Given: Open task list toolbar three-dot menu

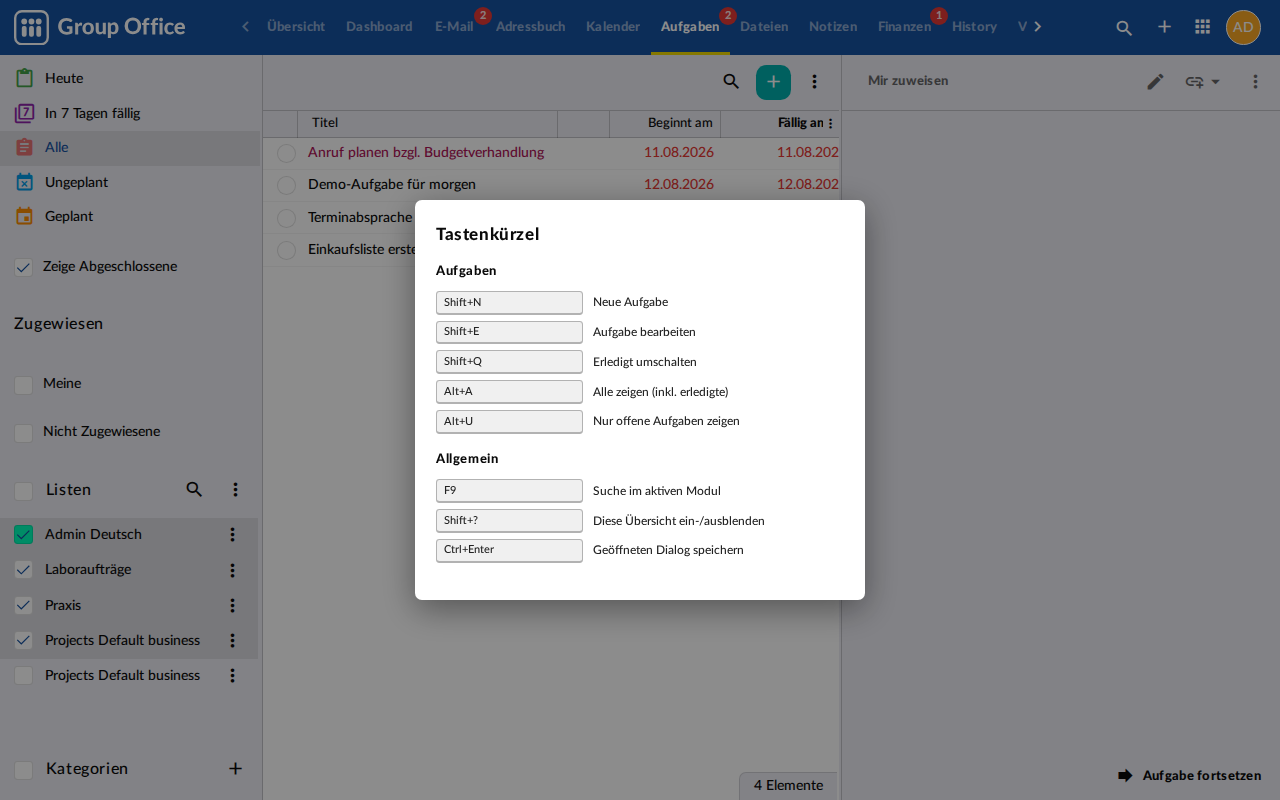Looking at the screenshot, I should coord(814,82).
